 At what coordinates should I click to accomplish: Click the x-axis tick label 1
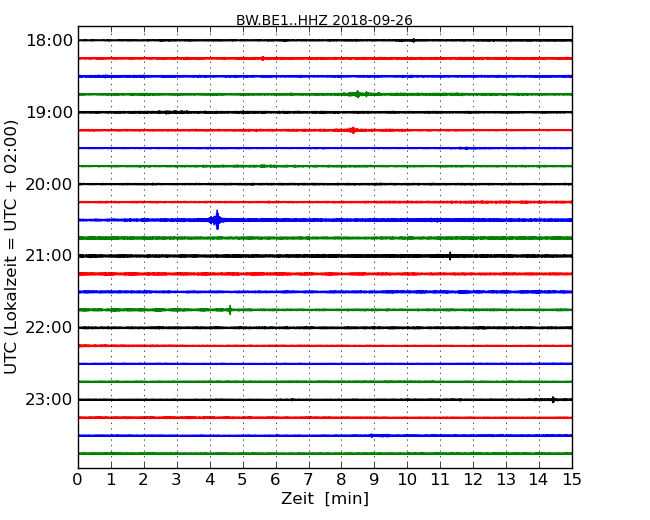coord(111,480)
